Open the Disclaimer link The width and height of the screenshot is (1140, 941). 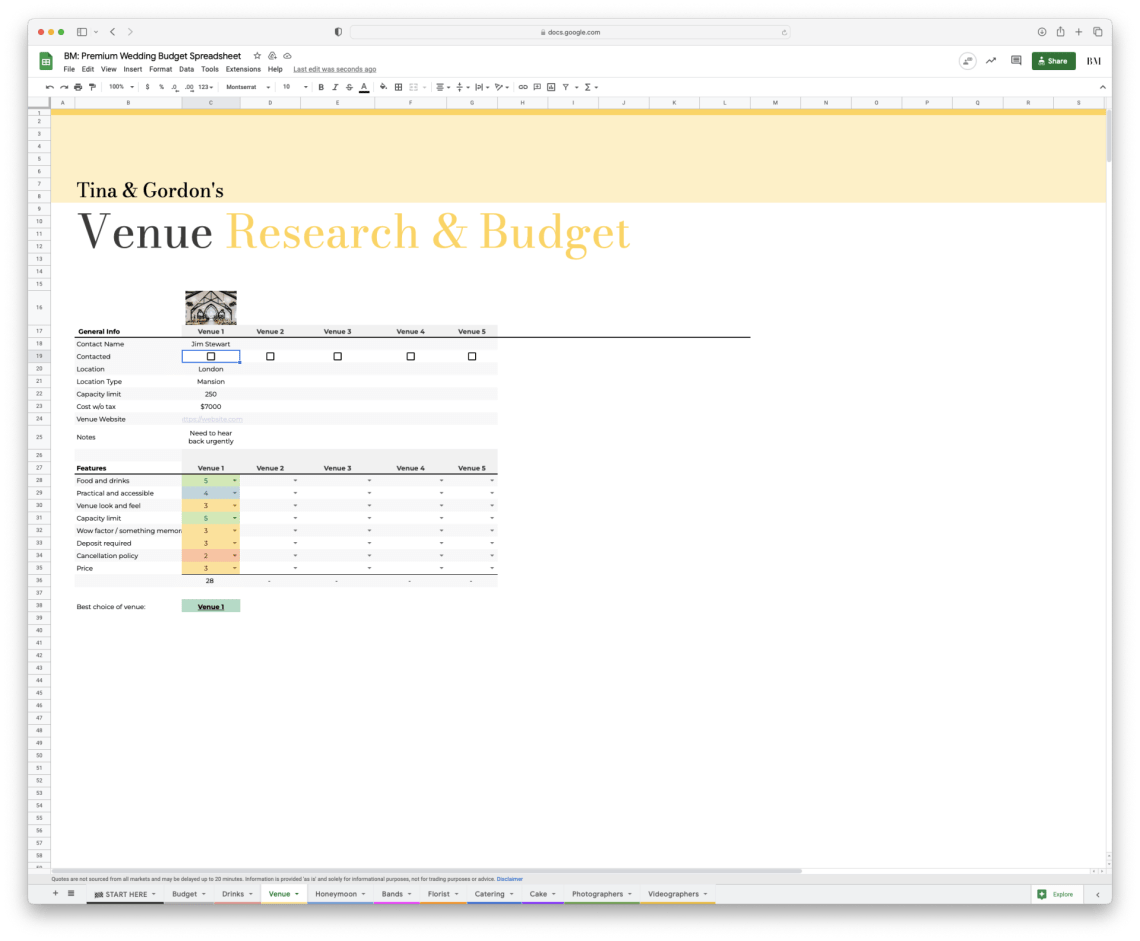click(x=510, y=879)
